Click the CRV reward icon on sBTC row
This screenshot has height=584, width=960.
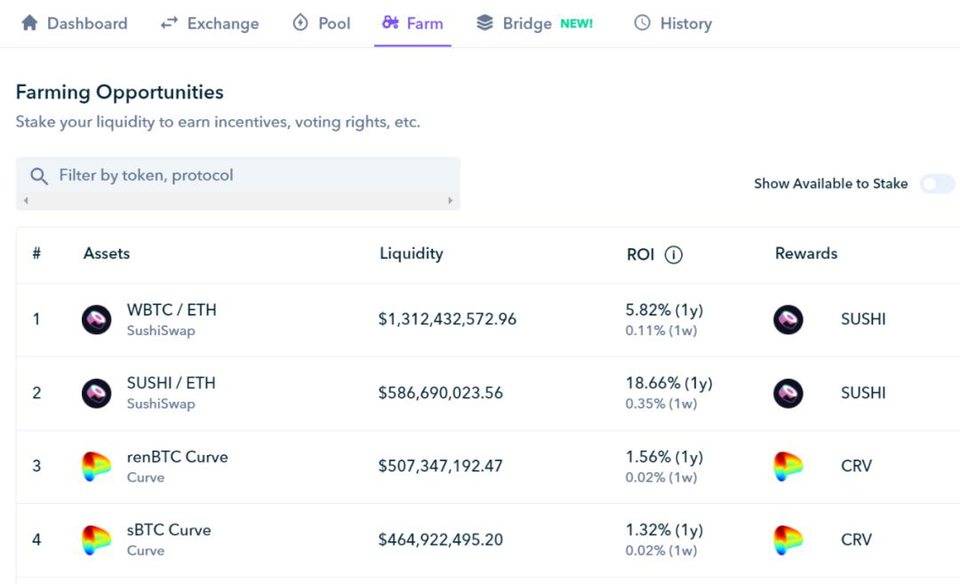click(788, 539)
